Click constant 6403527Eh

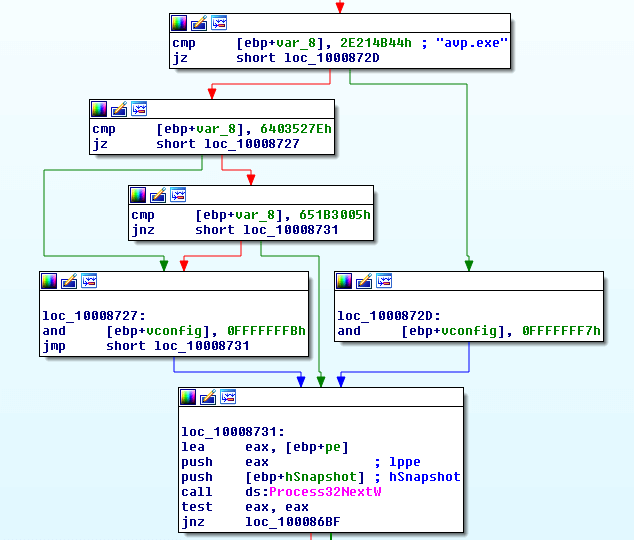click(x=296, y=129)
